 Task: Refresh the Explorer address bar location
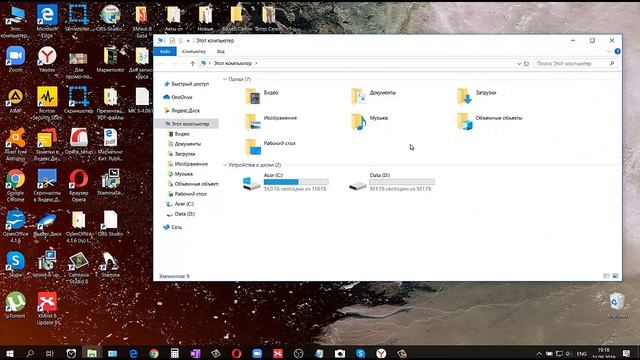click(x=526, y=64)
